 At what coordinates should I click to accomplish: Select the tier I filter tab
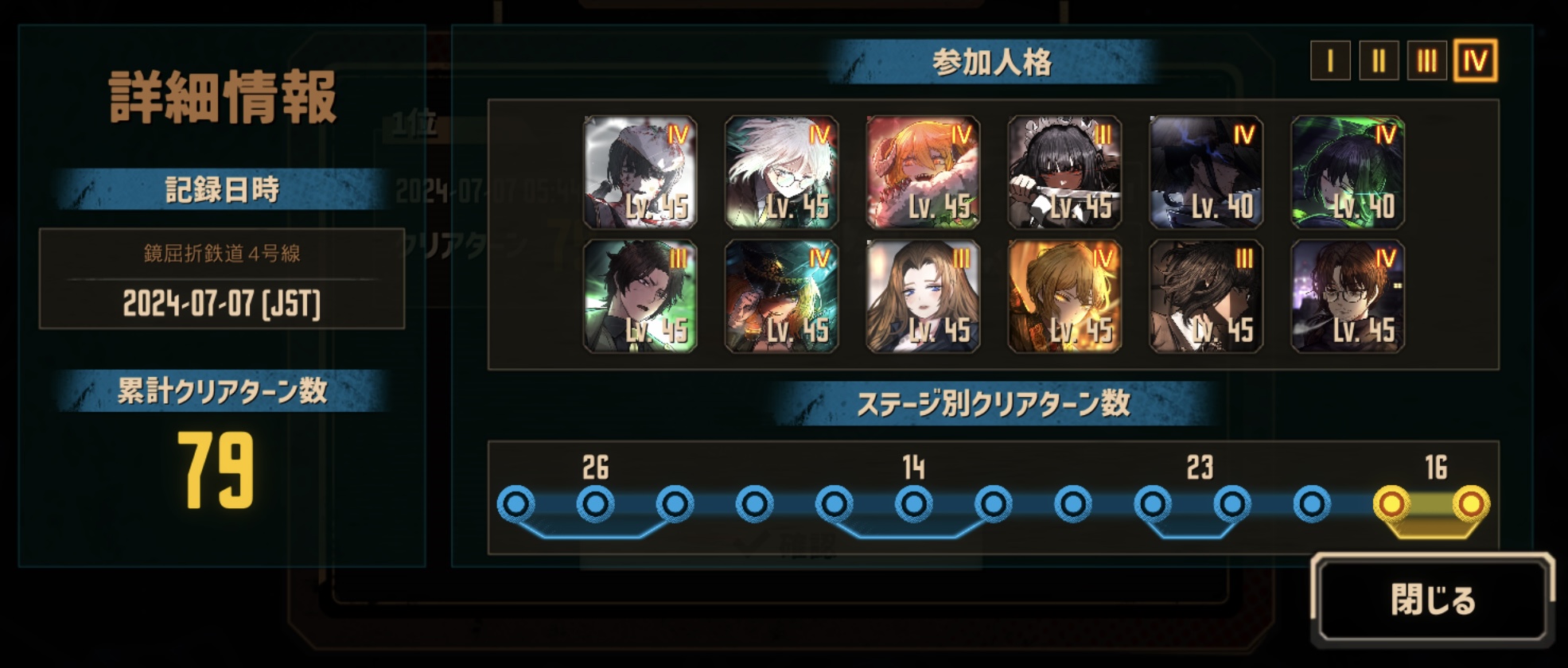[1330, 60]
